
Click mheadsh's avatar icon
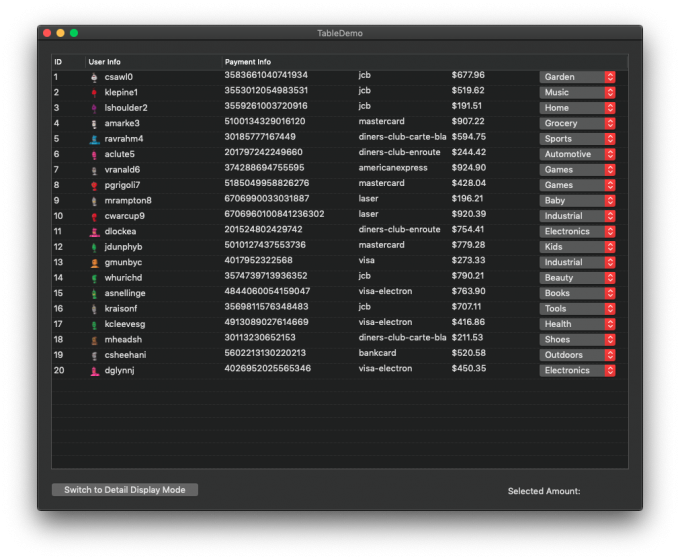click(94, 340)
